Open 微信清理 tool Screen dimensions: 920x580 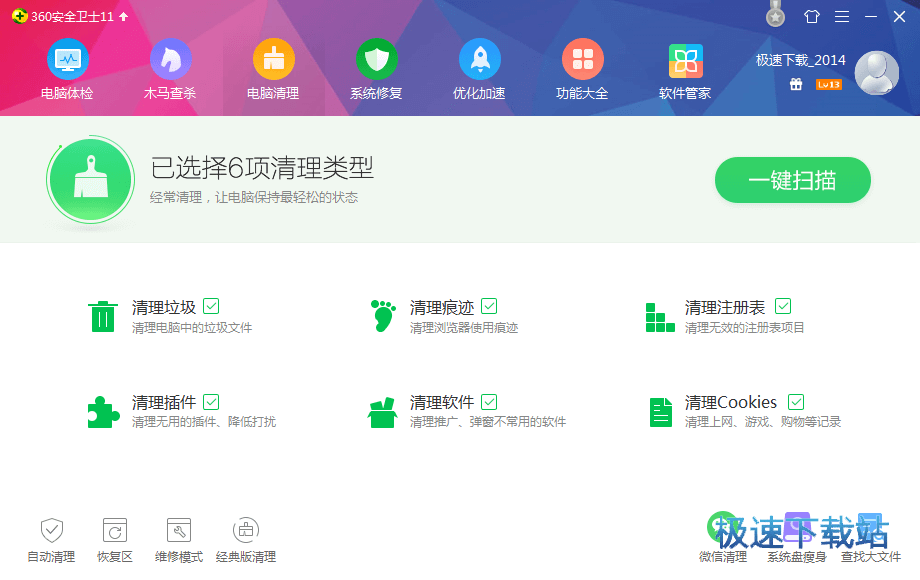(723, 537)
